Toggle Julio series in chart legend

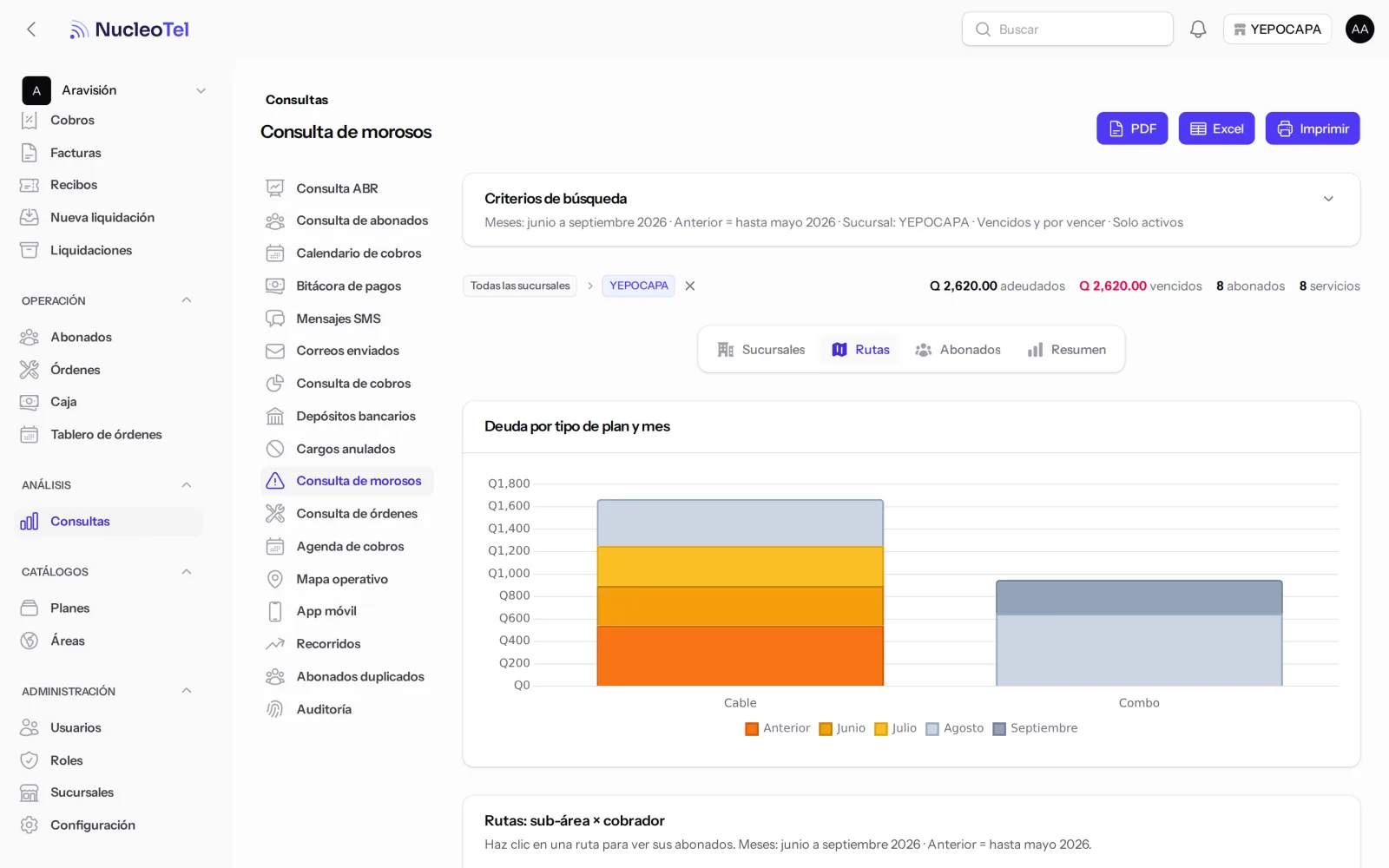click(x=895, y=728)
